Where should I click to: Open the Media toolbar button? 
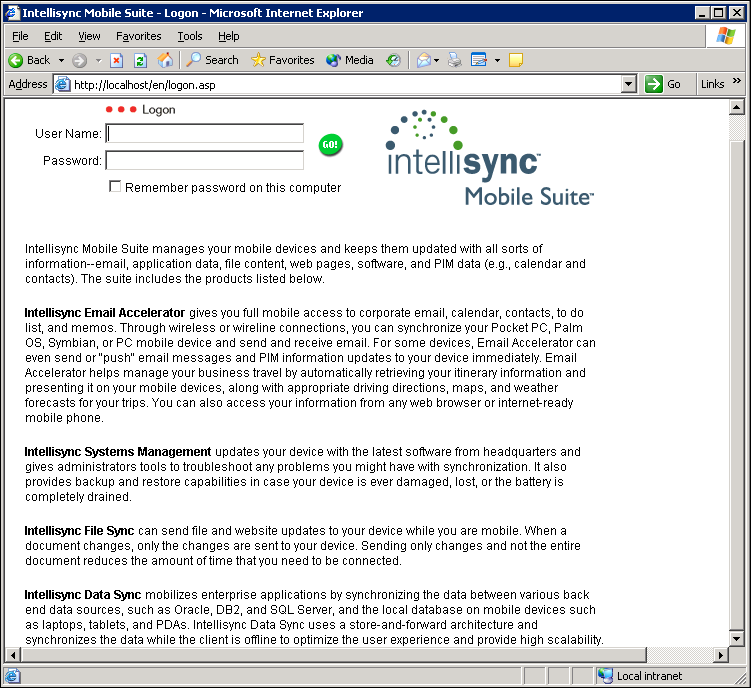click(350, 60)
